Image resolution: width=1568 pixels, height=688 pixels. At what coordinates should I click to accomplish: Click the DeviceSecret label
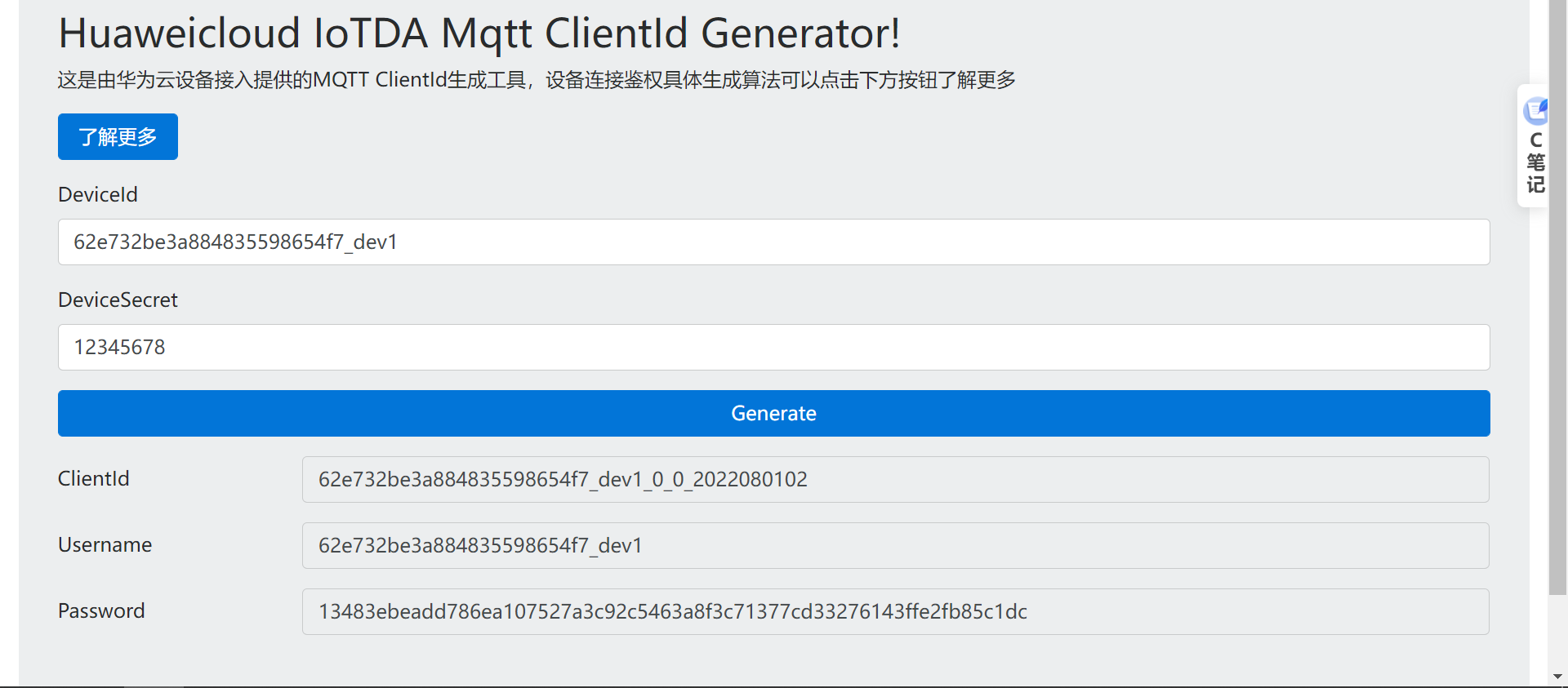(x=118, y=300)
